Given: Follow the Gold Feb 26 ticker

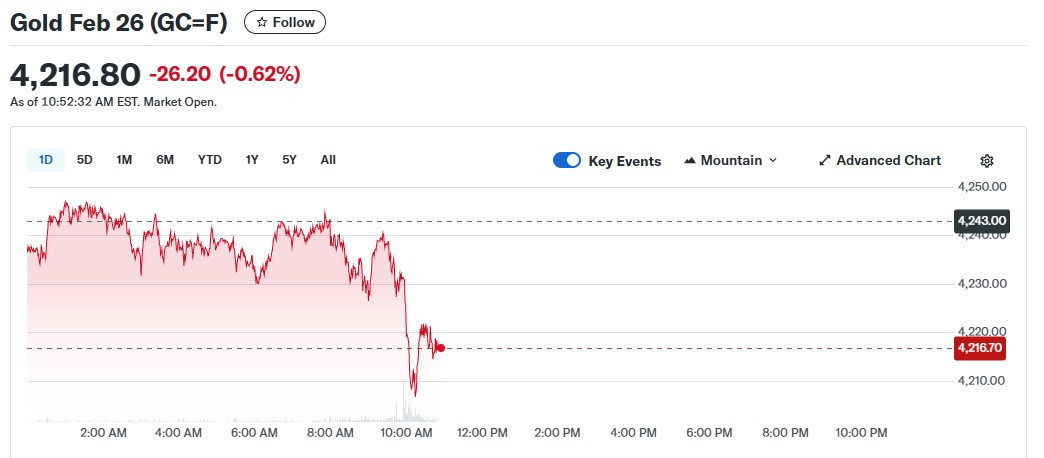Looking at the screenshot, I should click(285, 22).
